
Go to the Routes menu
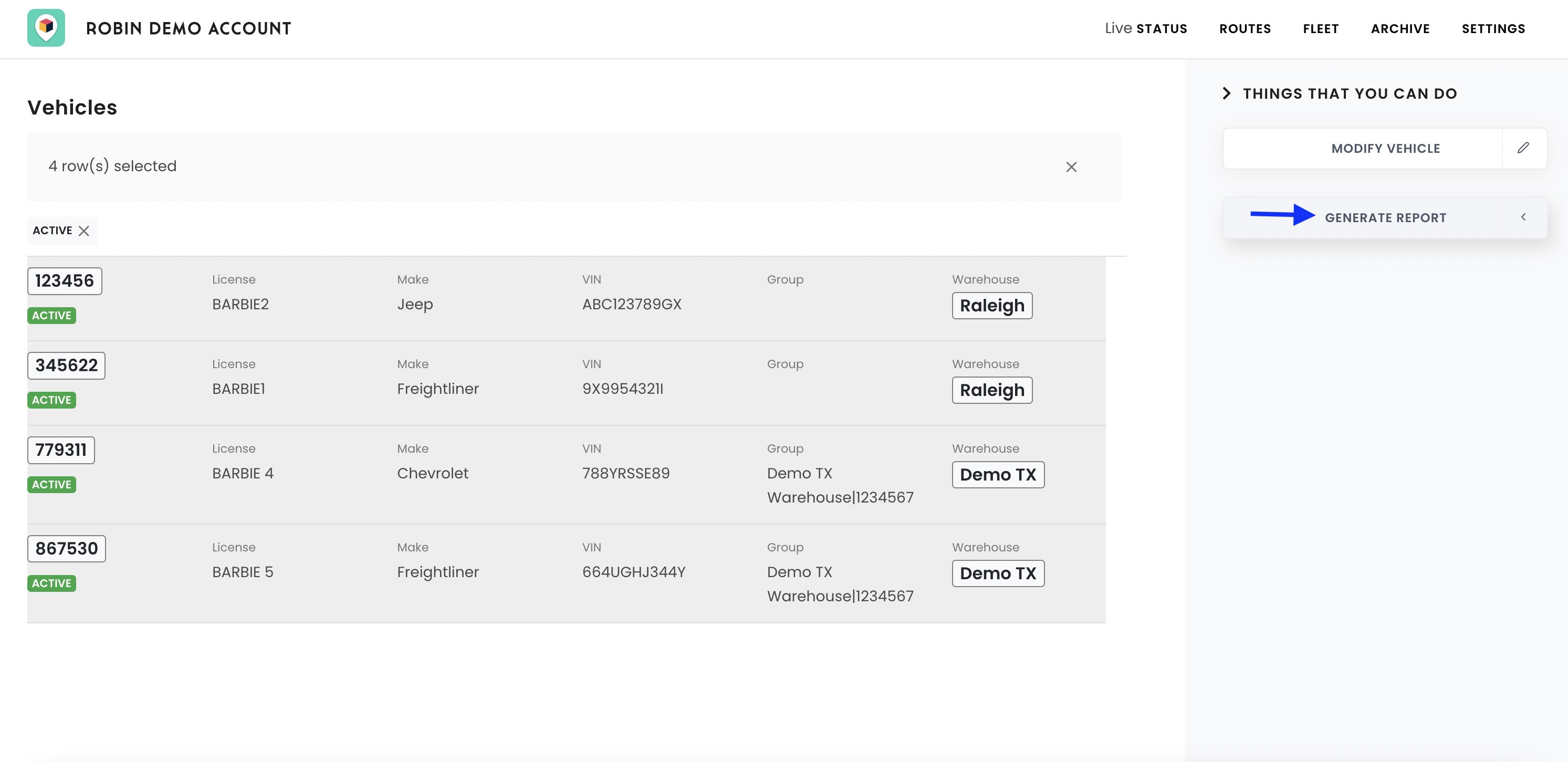click(1245, 28)
